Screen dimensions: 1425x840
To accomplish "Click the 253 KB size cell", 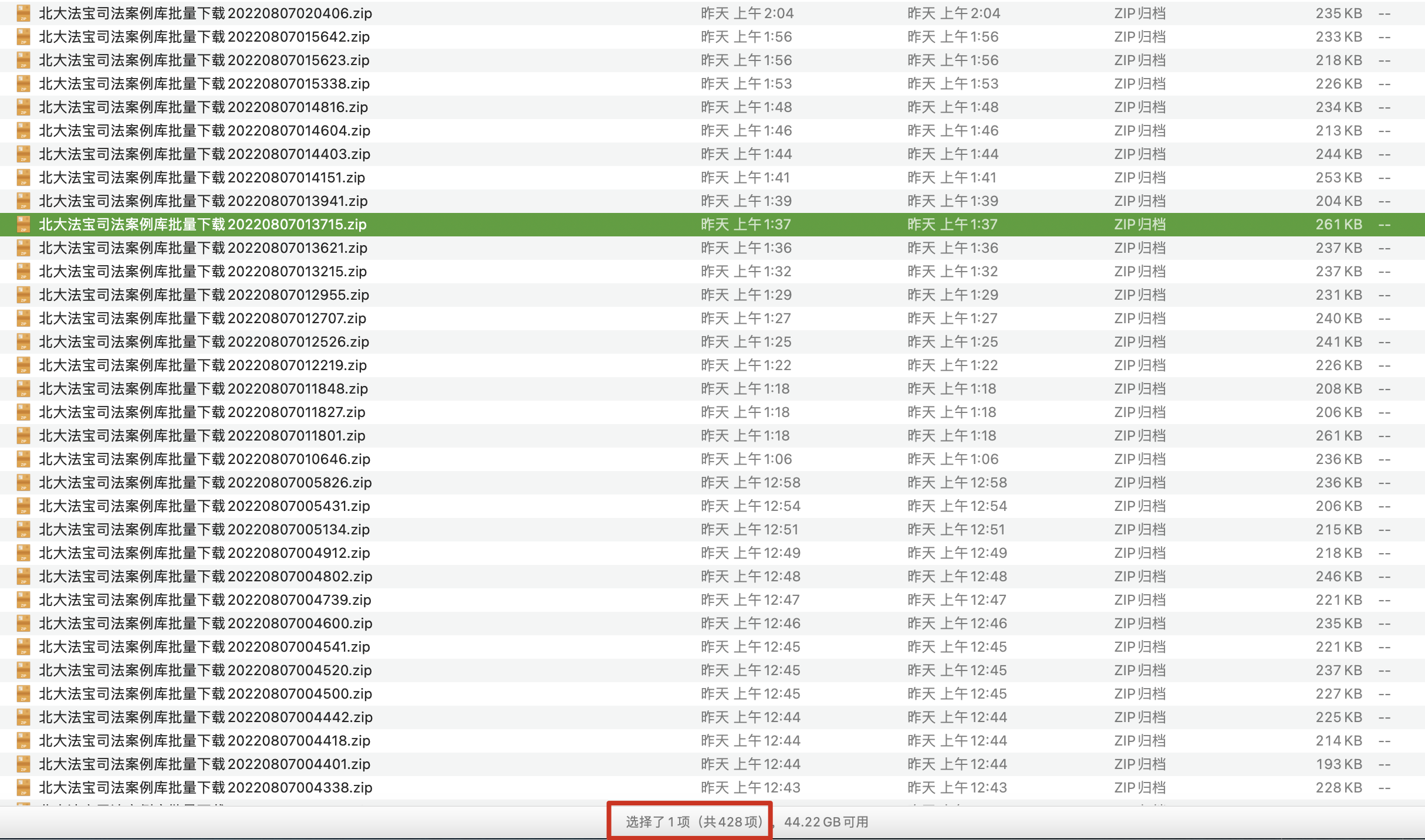I will (x=1338, y=177).
